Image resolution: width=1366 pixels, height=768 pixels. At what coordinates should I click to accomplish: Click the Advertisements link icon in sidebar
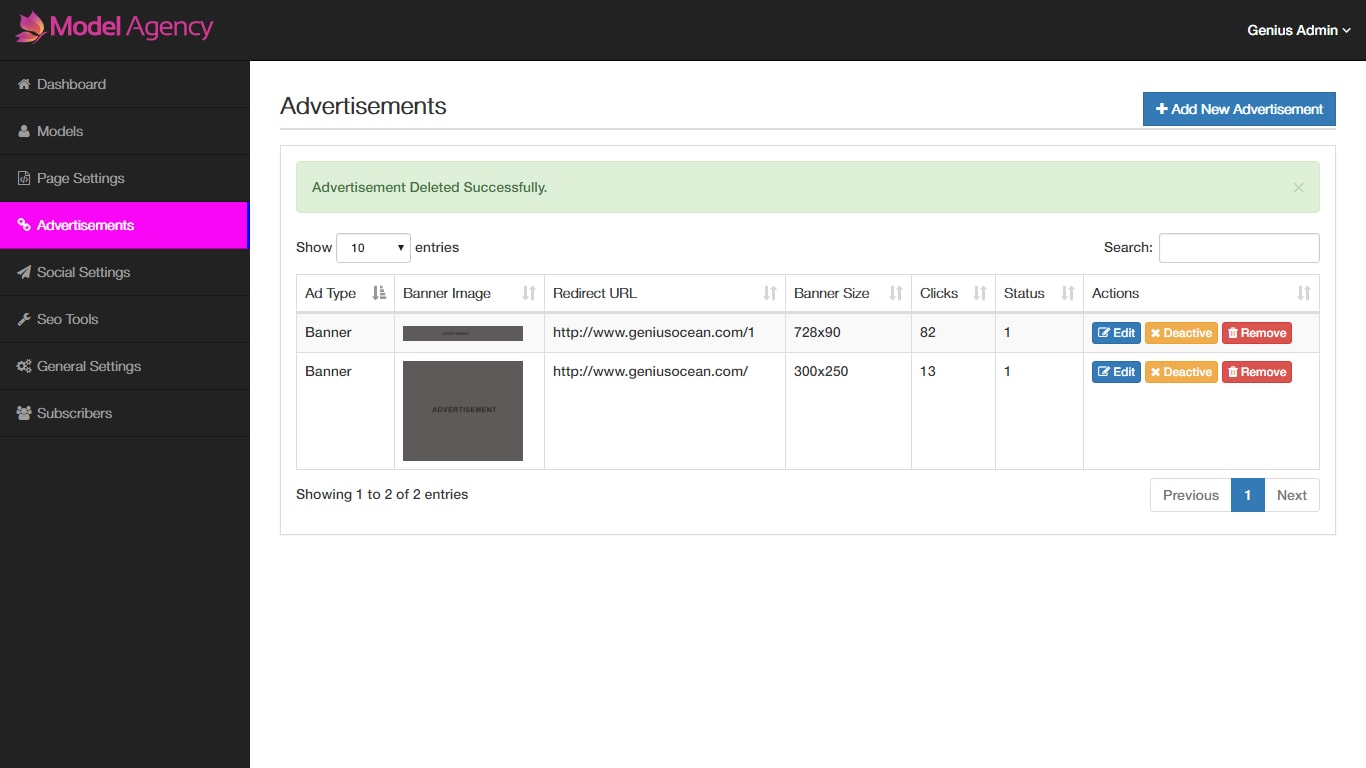point(22,225)
